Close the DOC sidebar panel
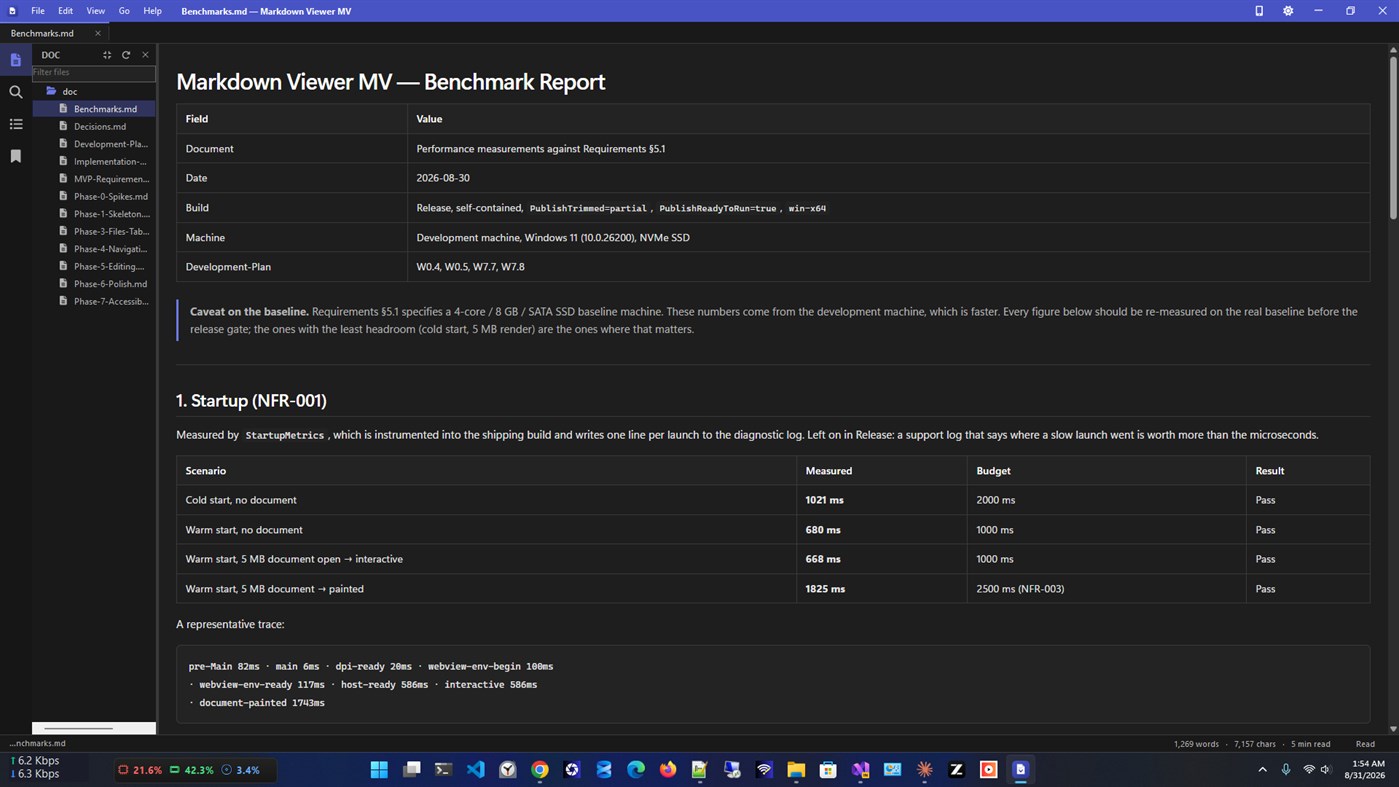The width and height of the screenshot is (1399, 787). pos(145,55)
